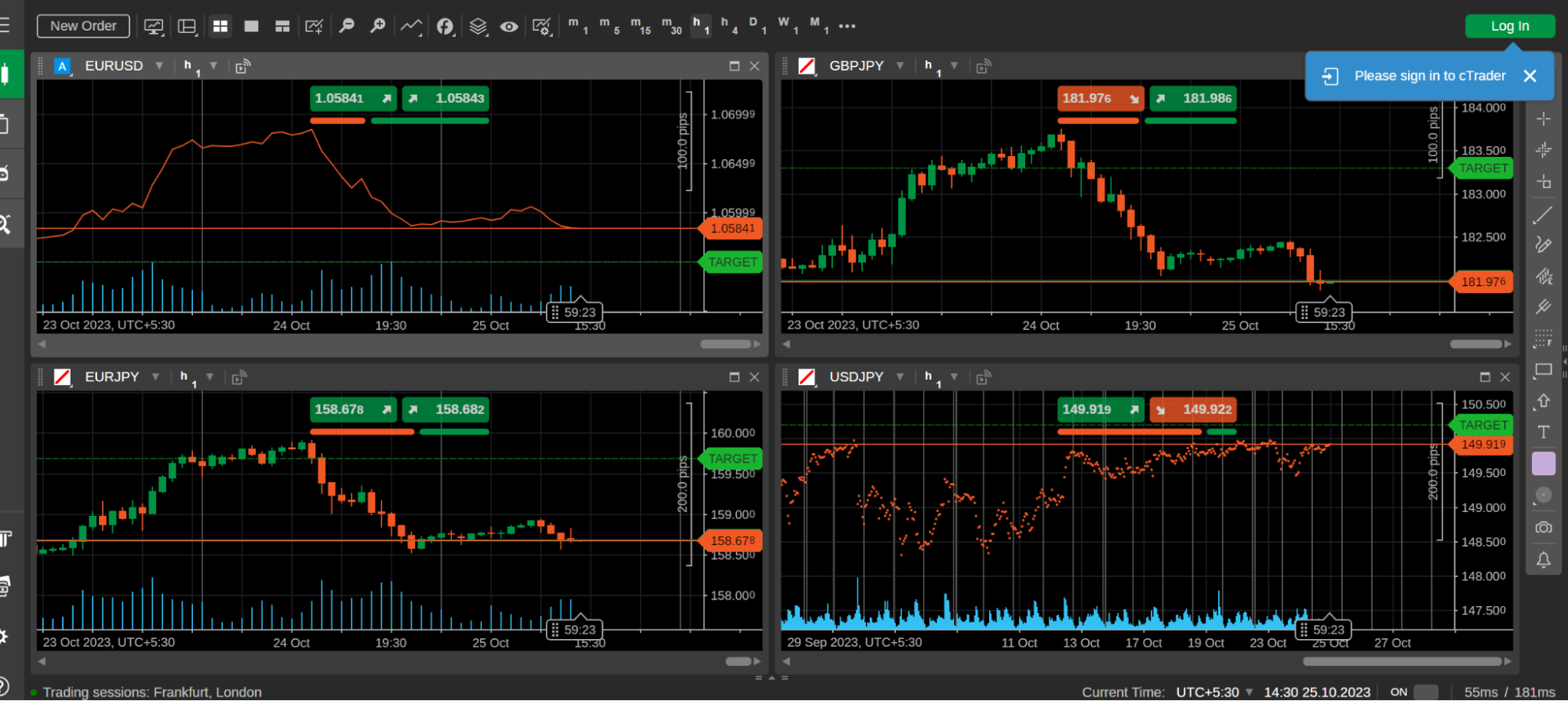Image resolution: width=1568 pixels, height=701 pixels.
Task: Open chart settings gear icon
Action: [542, 27]
